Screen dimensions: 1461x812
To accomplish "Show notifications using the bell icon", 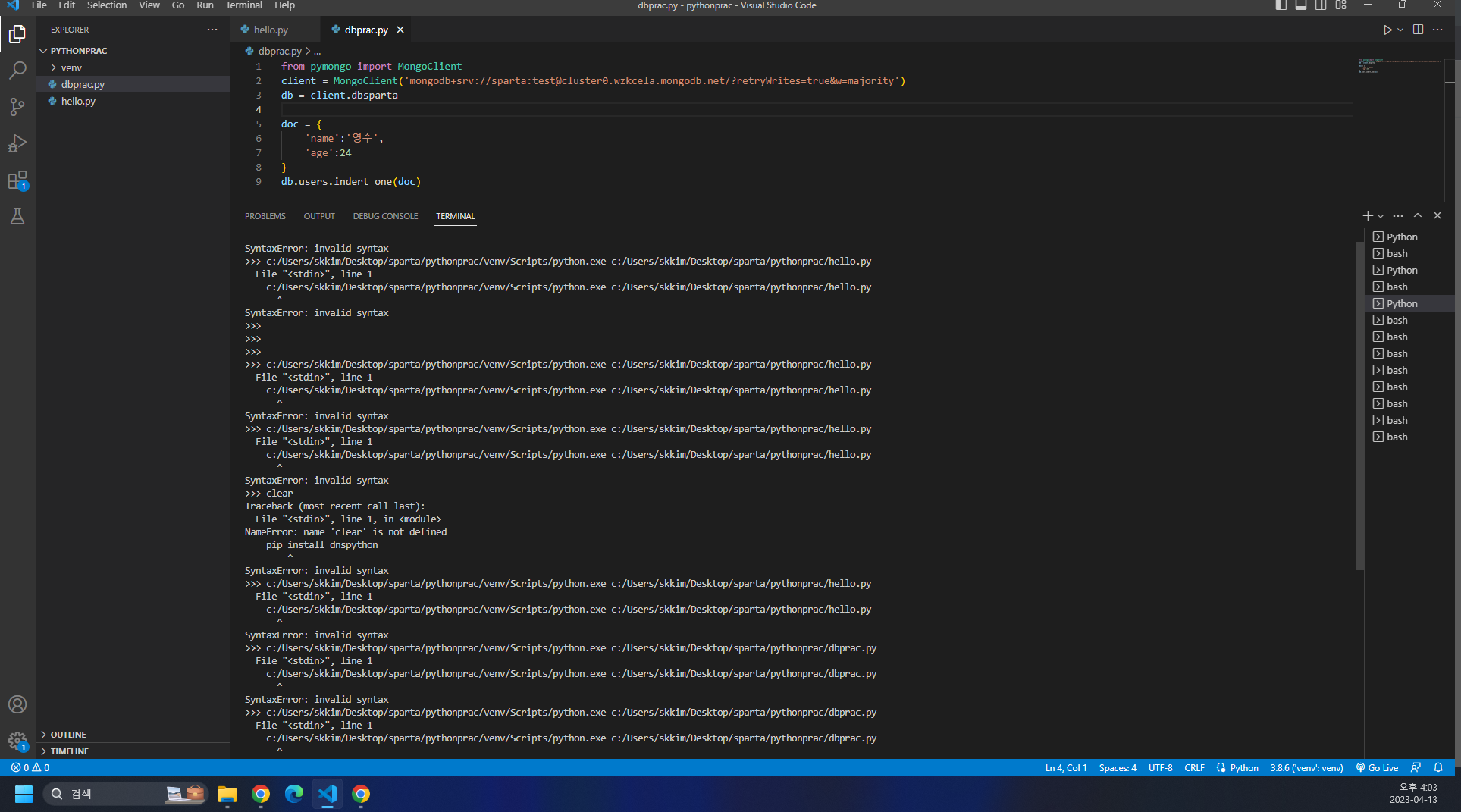I will pos(1438,767).
